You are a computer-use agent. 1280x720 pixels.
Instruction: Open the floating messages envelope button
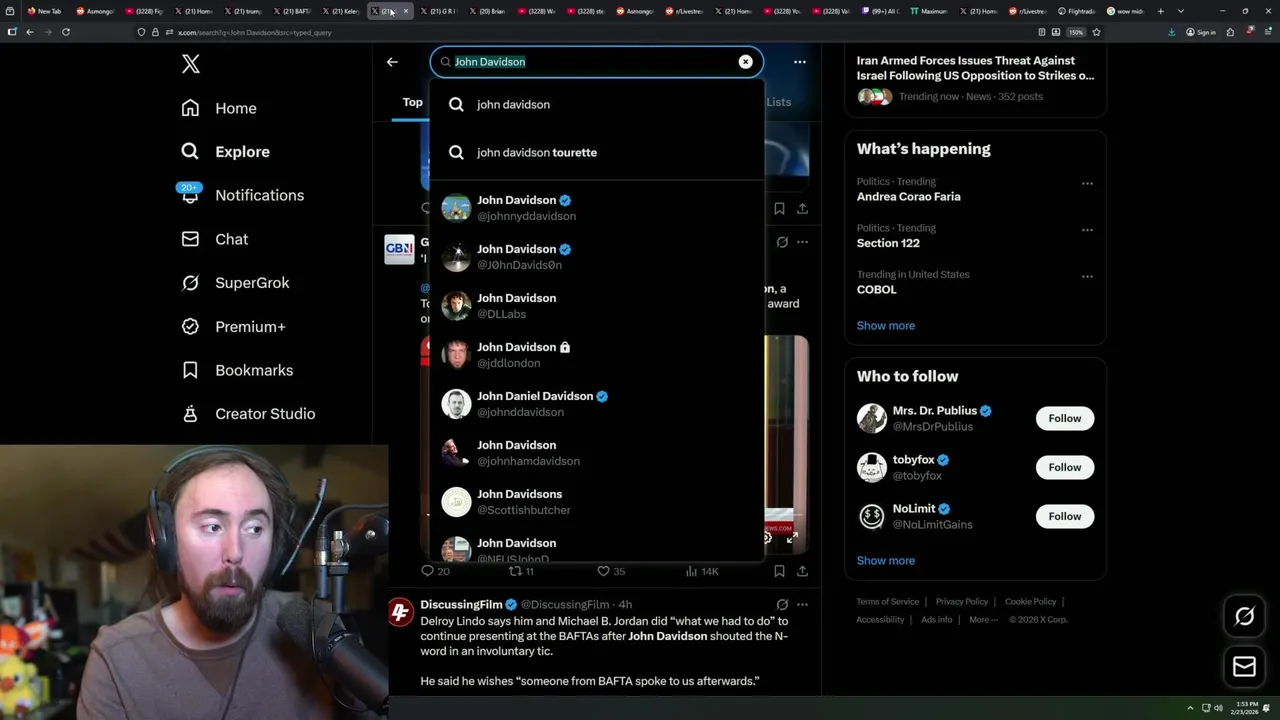1244,667
